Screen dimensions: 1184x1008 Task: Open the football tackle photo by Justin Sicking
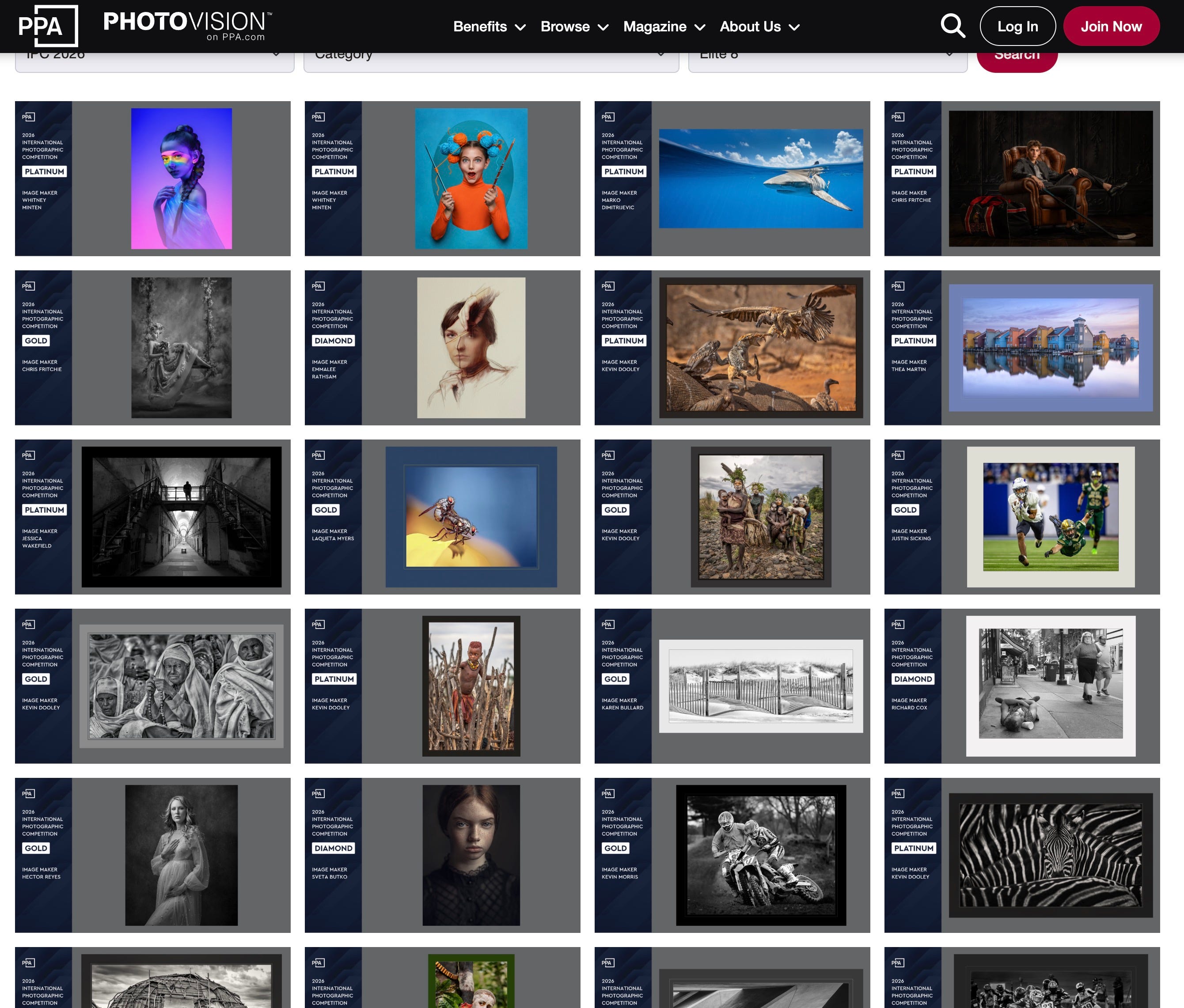pyautogui.click(x=1050, y=516)
